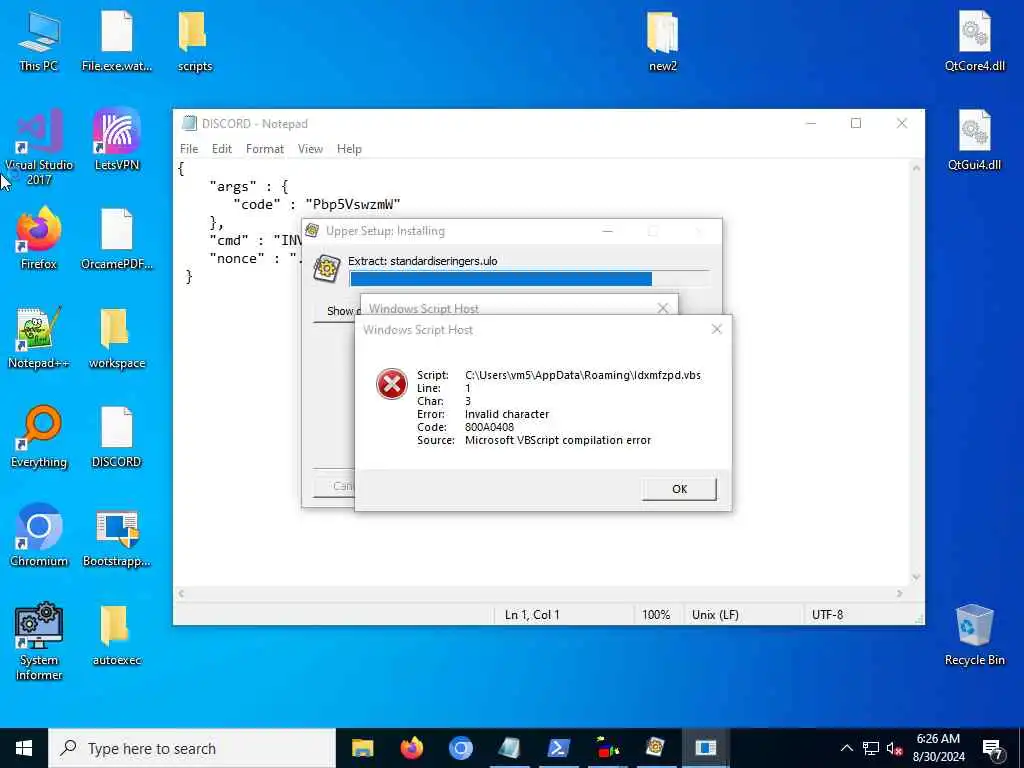
Task: Open Notepad Help menu
Action: [349, 149]
